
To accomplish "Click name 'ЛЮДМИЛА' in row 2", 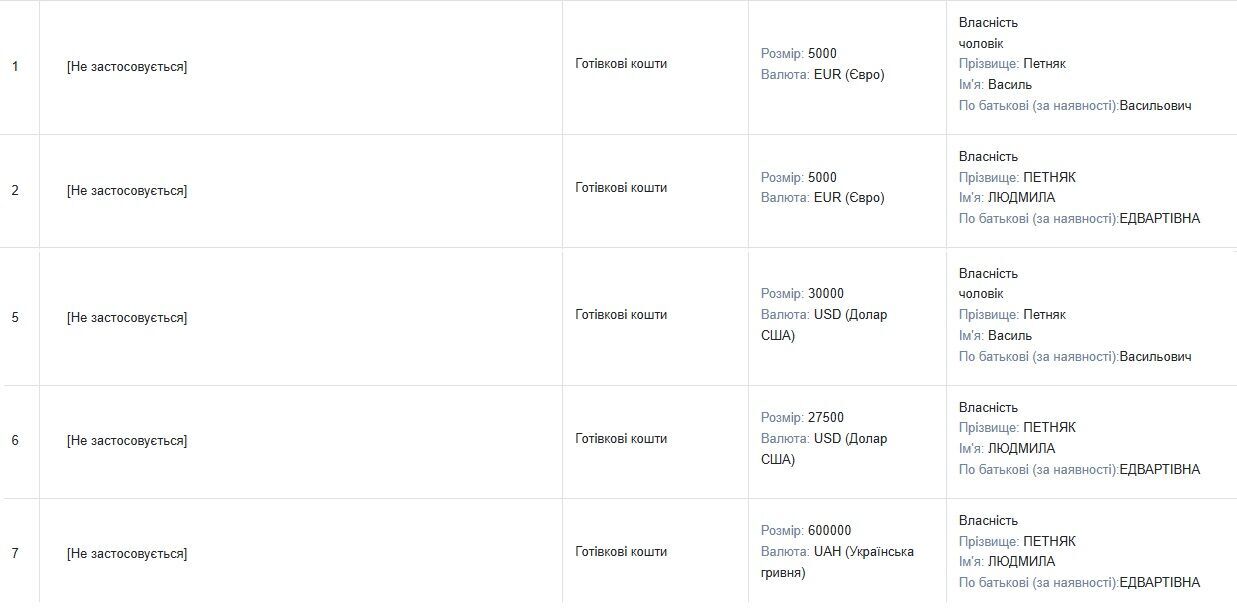I will [x=1021, y=198].
